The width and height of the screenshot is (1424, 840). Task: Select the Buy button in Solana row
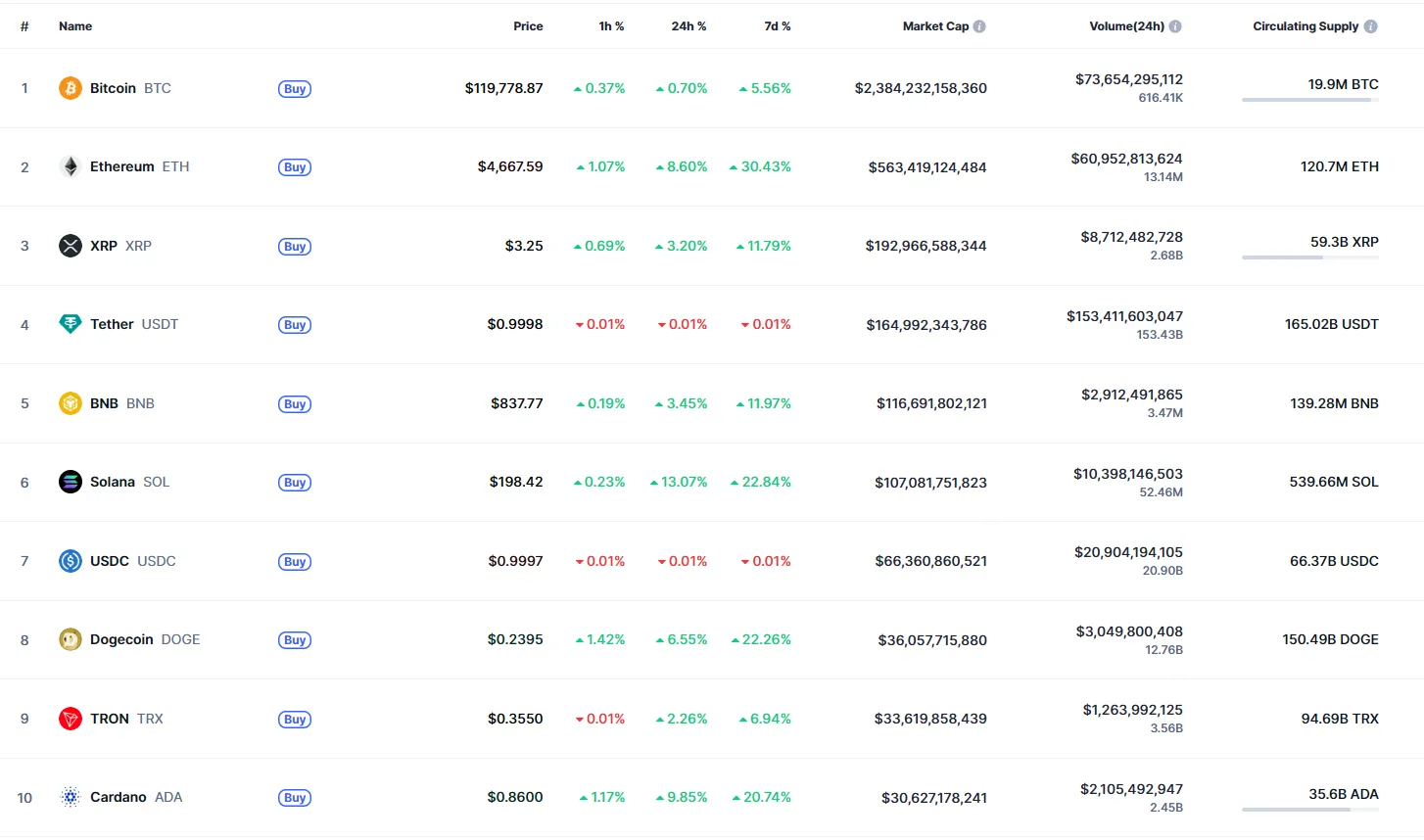295,483
